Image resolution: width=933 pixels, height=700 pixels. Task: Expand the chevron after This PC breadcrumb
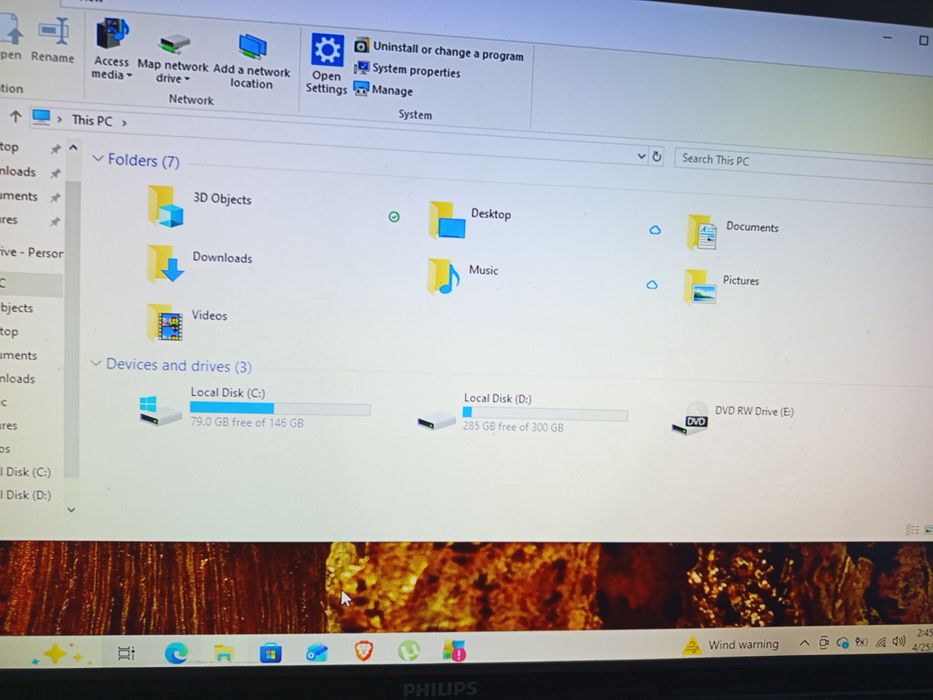(x=124, y=123)
